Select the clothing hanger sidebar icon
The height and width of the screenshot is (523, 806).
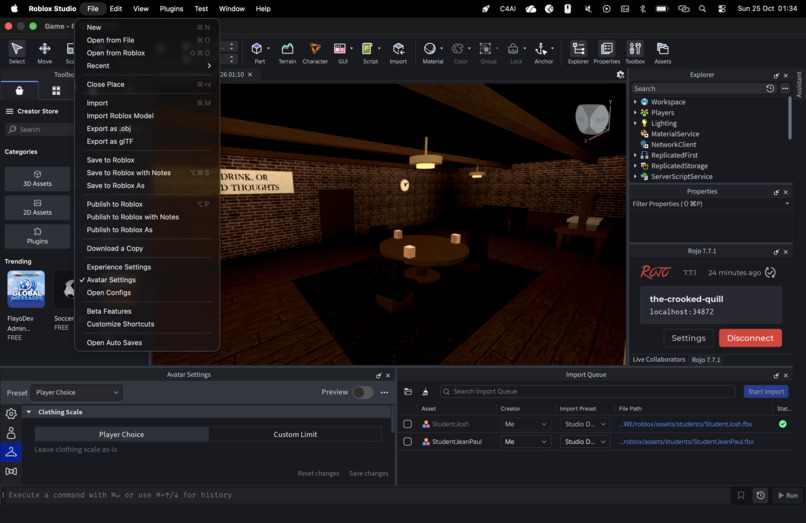tap(11, 452)
